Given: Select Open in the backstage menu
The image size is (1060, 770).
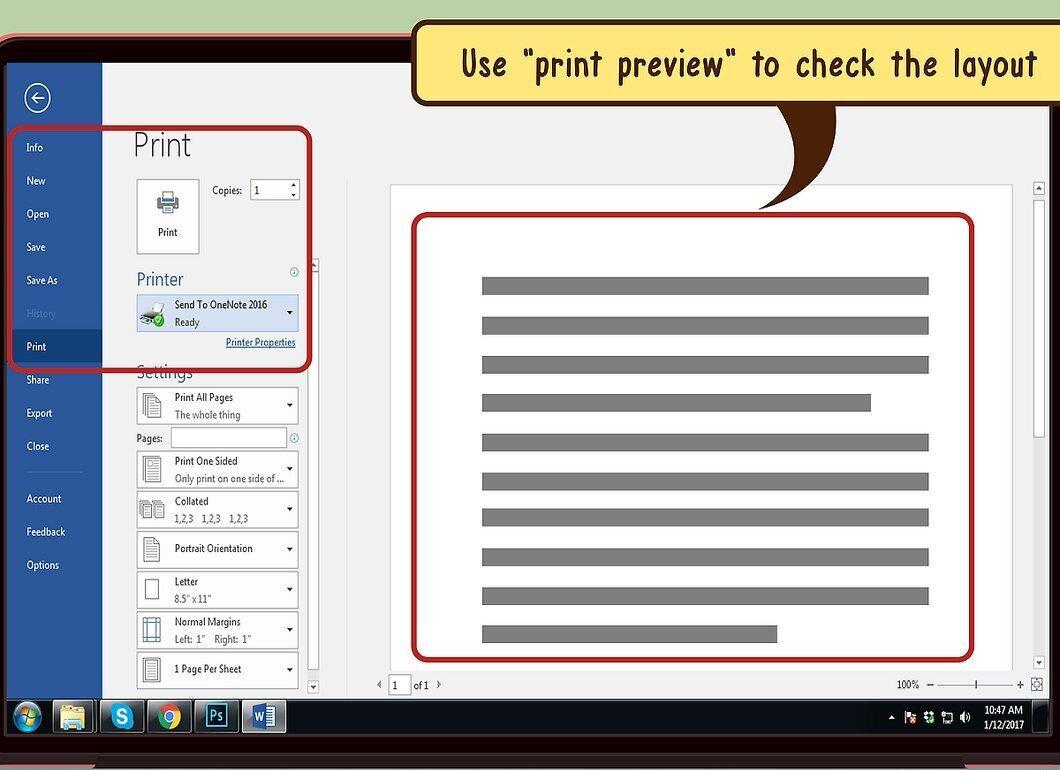Looking at the screenshot, I should [38, 214].
